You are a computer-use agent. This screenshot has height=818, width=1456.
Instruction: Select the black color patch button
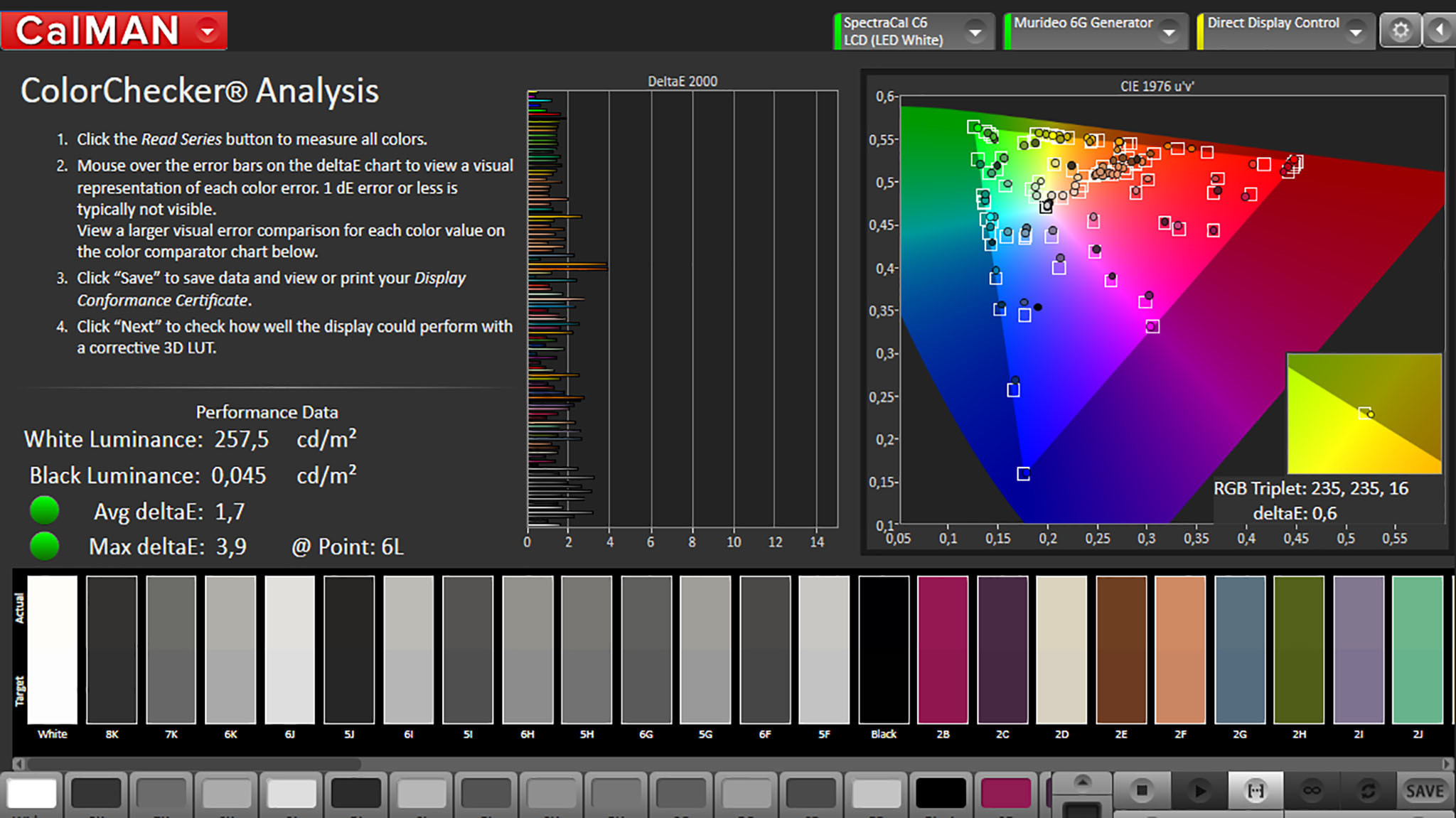click(941, 793)
